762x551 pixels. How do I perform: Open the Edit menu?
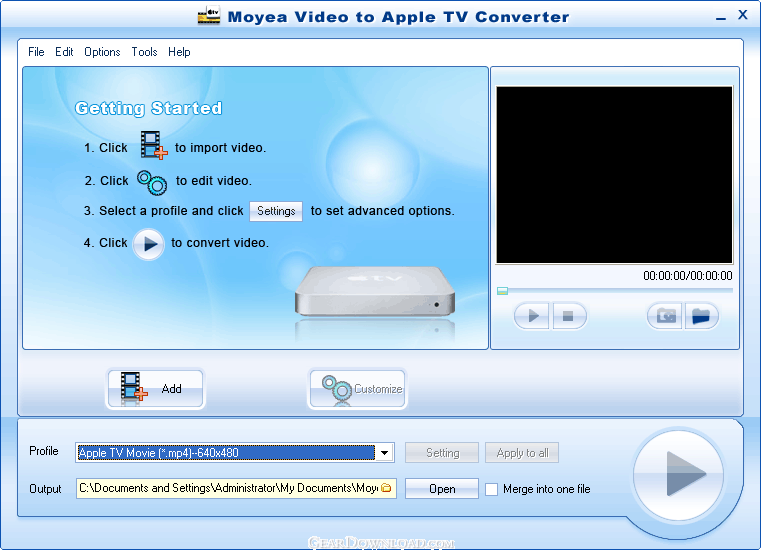[x=64, y=52]
